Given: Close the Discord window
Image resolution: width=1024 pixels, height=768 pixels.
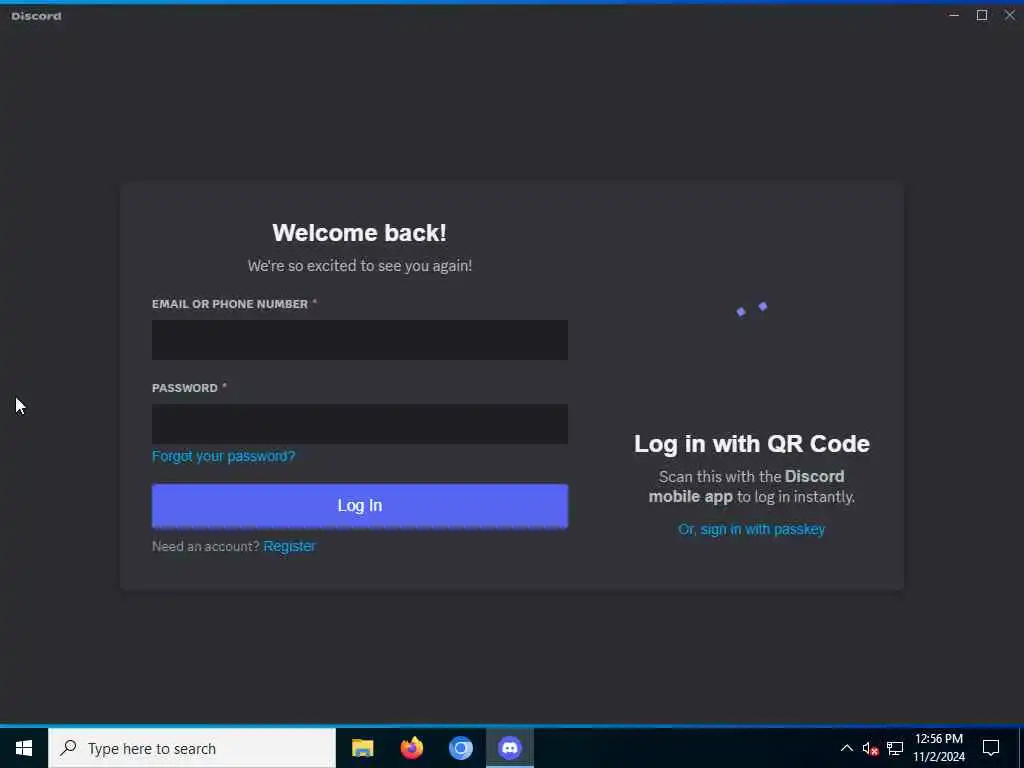Looking at the screenshot, I should pyautogui.click(x=1010, y=15).
